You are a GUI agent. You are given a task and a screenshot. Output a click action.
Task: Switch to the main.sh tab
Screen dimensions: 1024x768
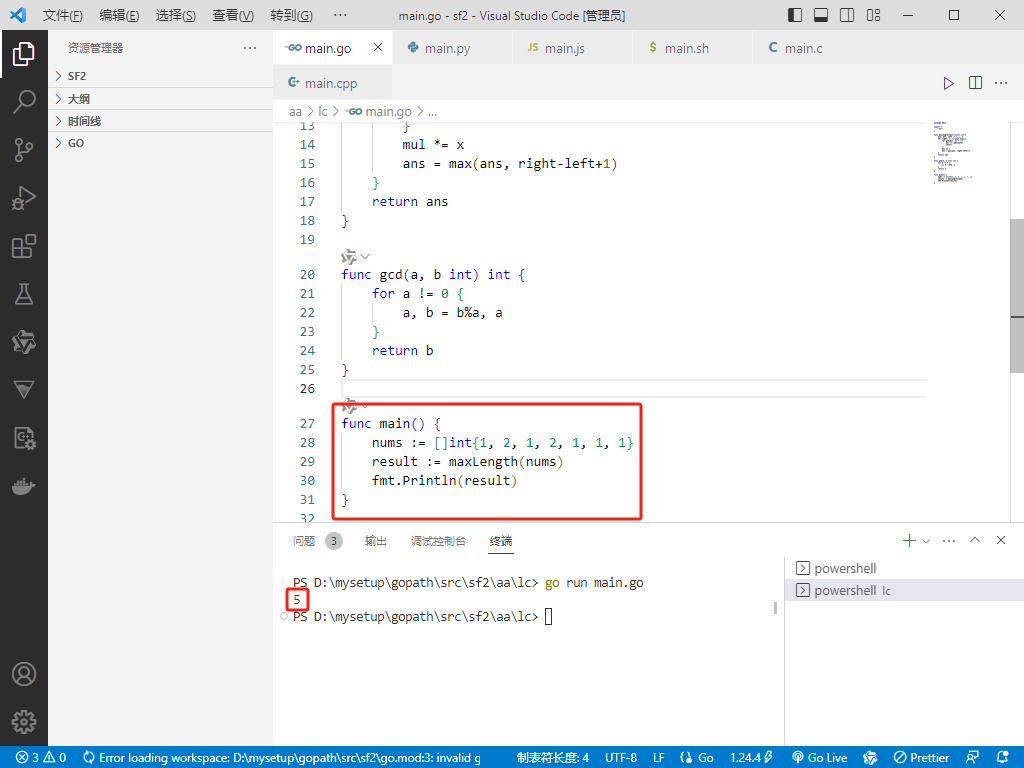coord(693,48)
